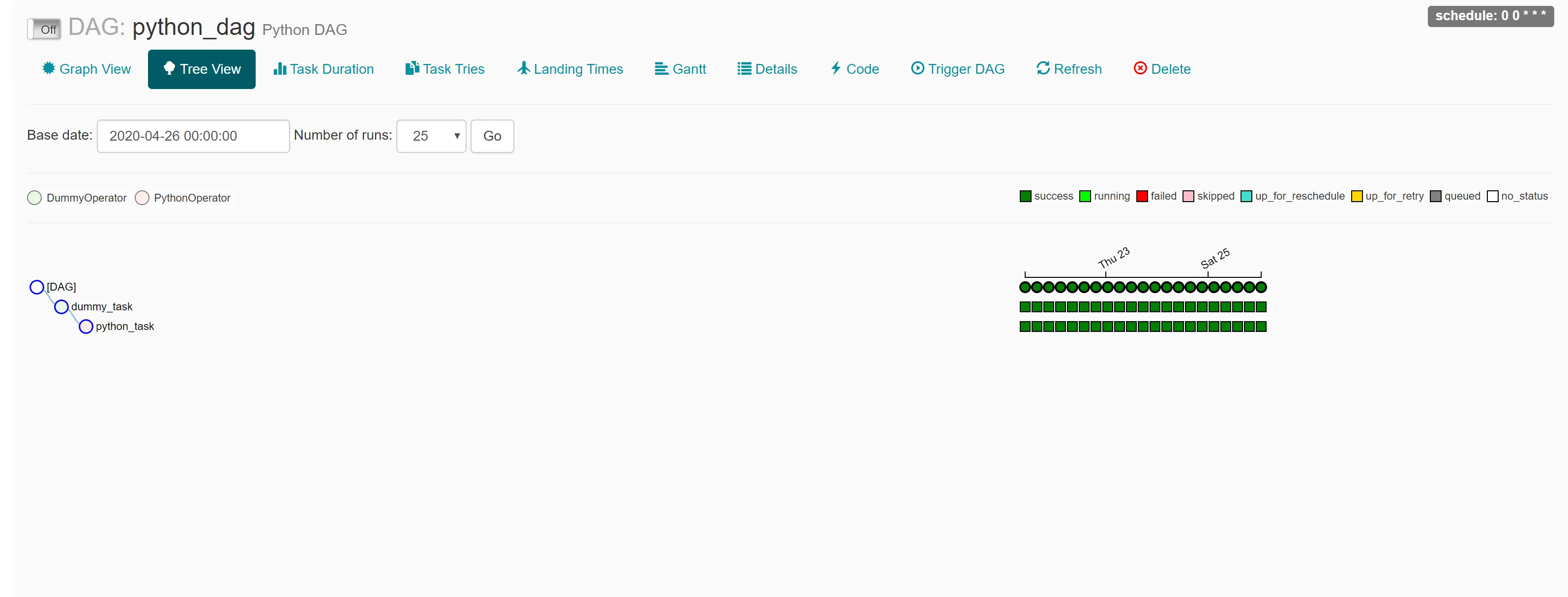The height and width of the screenshot is (597, 1568).
Task: Click the Refresh link
Action: tap(1069, 69)
